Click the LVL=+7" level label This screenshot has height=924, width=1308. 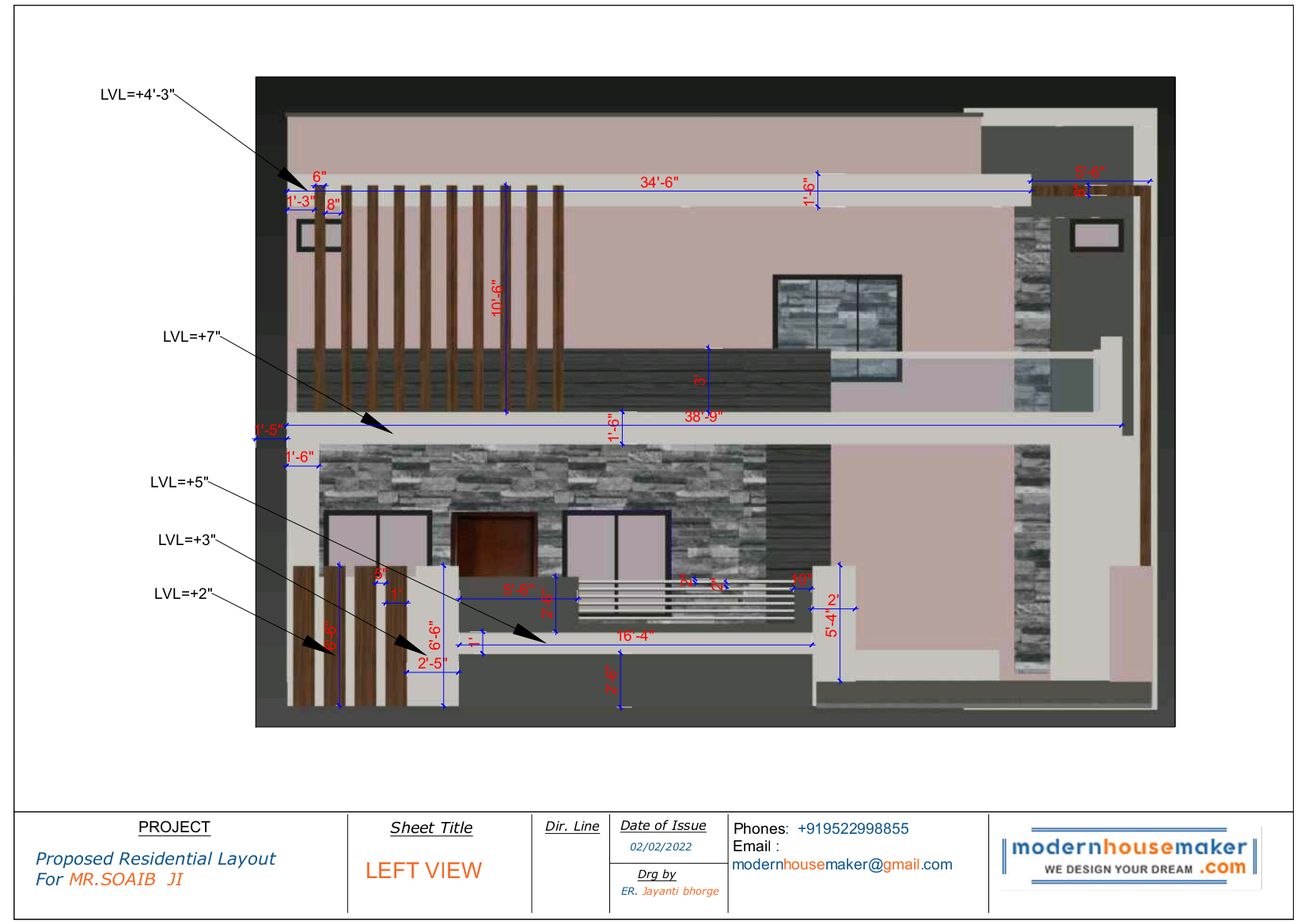[x=191, y=337]
